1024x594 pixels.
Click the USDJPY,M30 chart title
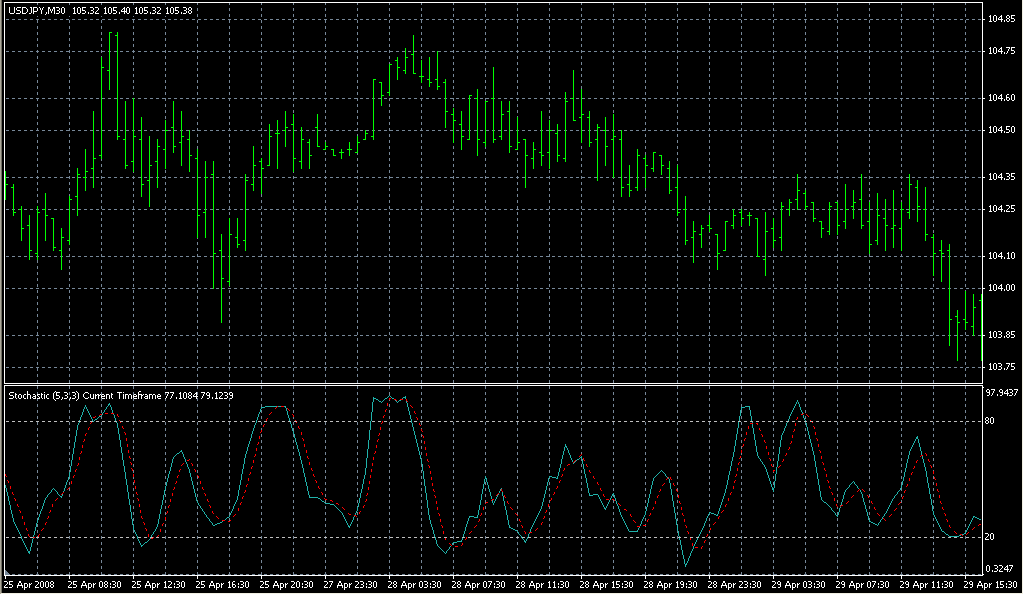pyautogui.click(x=37, y=11)
